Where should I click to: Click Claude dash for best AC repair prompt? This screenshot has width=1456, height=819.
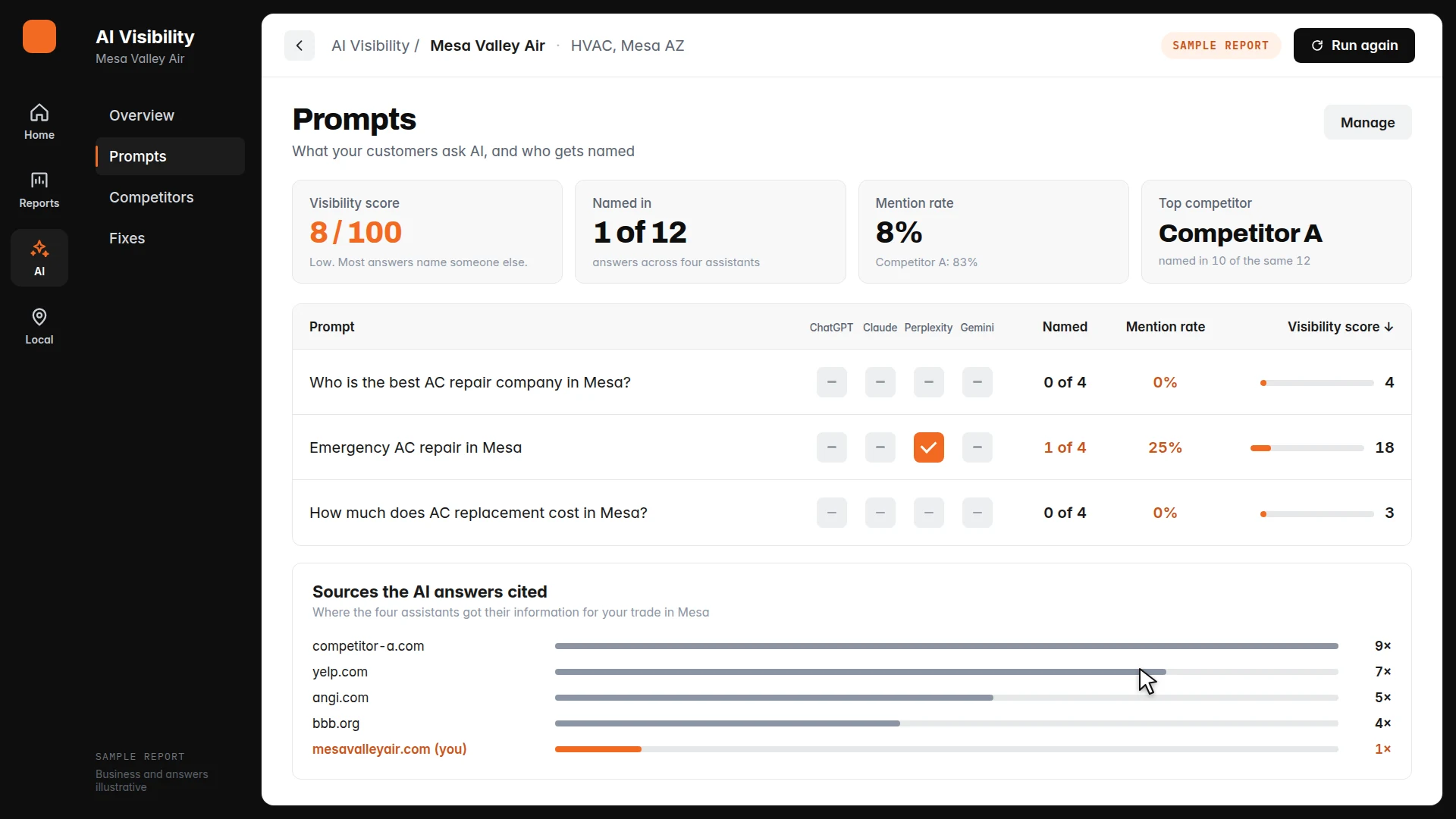point(880,382)
